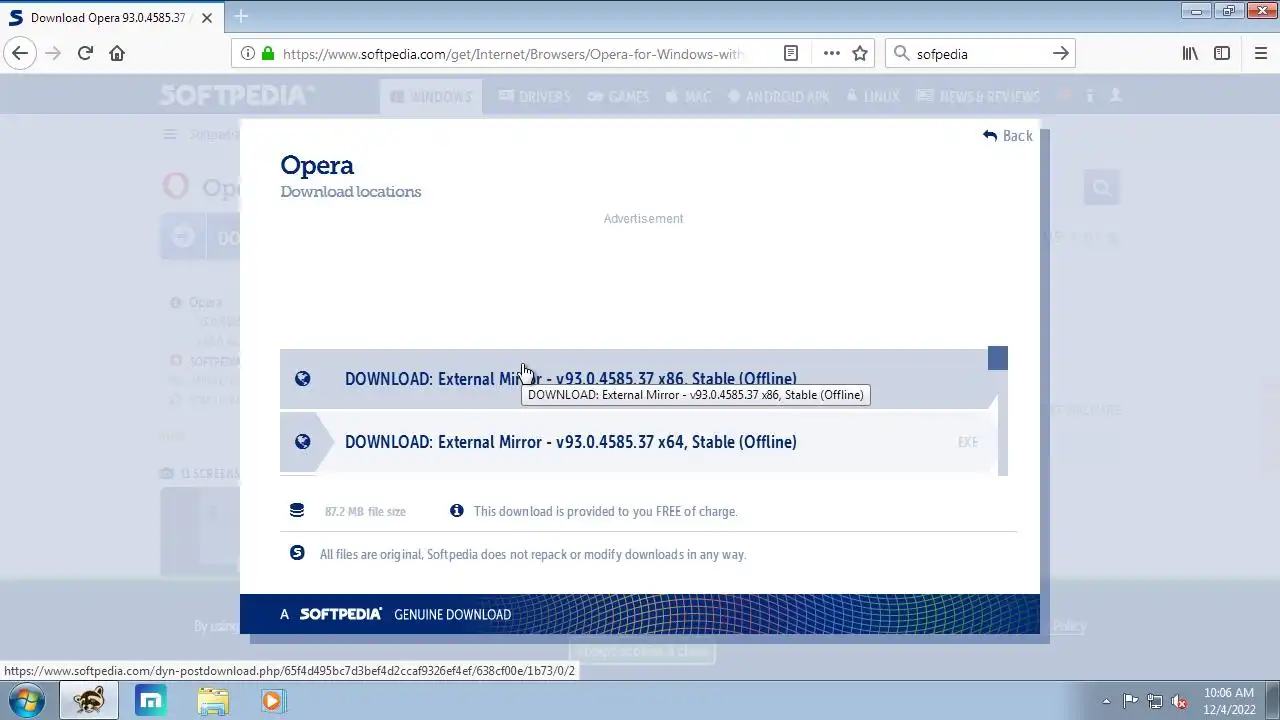
Task: Open the GAMES section in Softpedia navigation
Action: (618, 97)
